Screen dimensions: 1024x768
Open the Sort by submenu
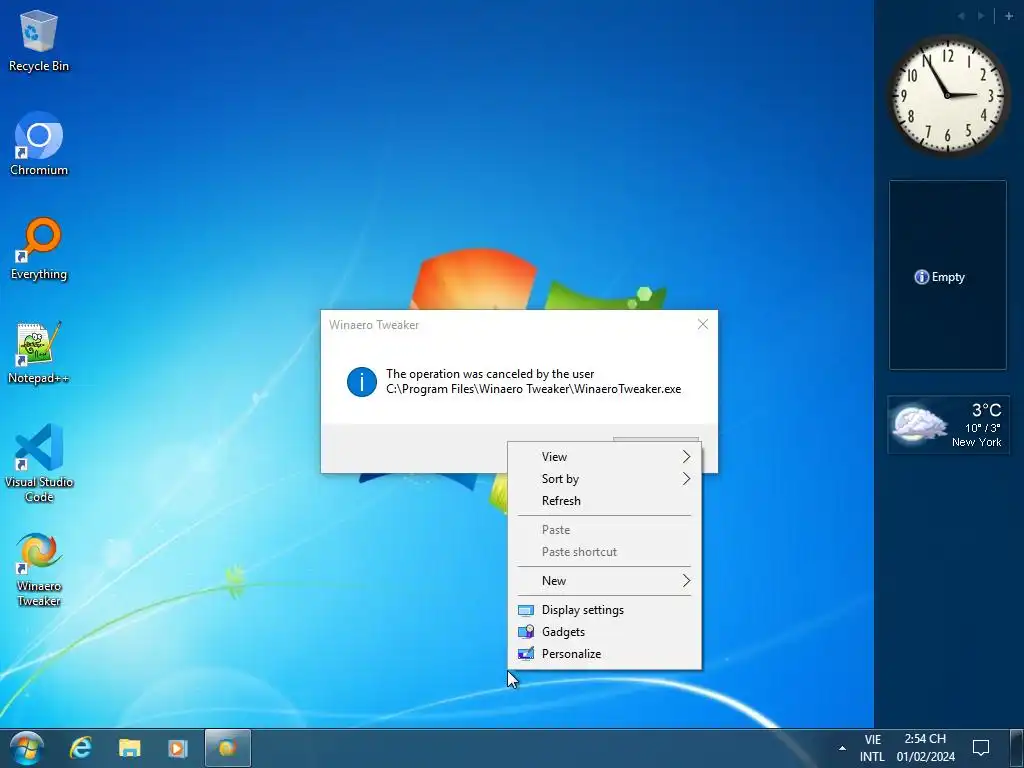[604, 479]
